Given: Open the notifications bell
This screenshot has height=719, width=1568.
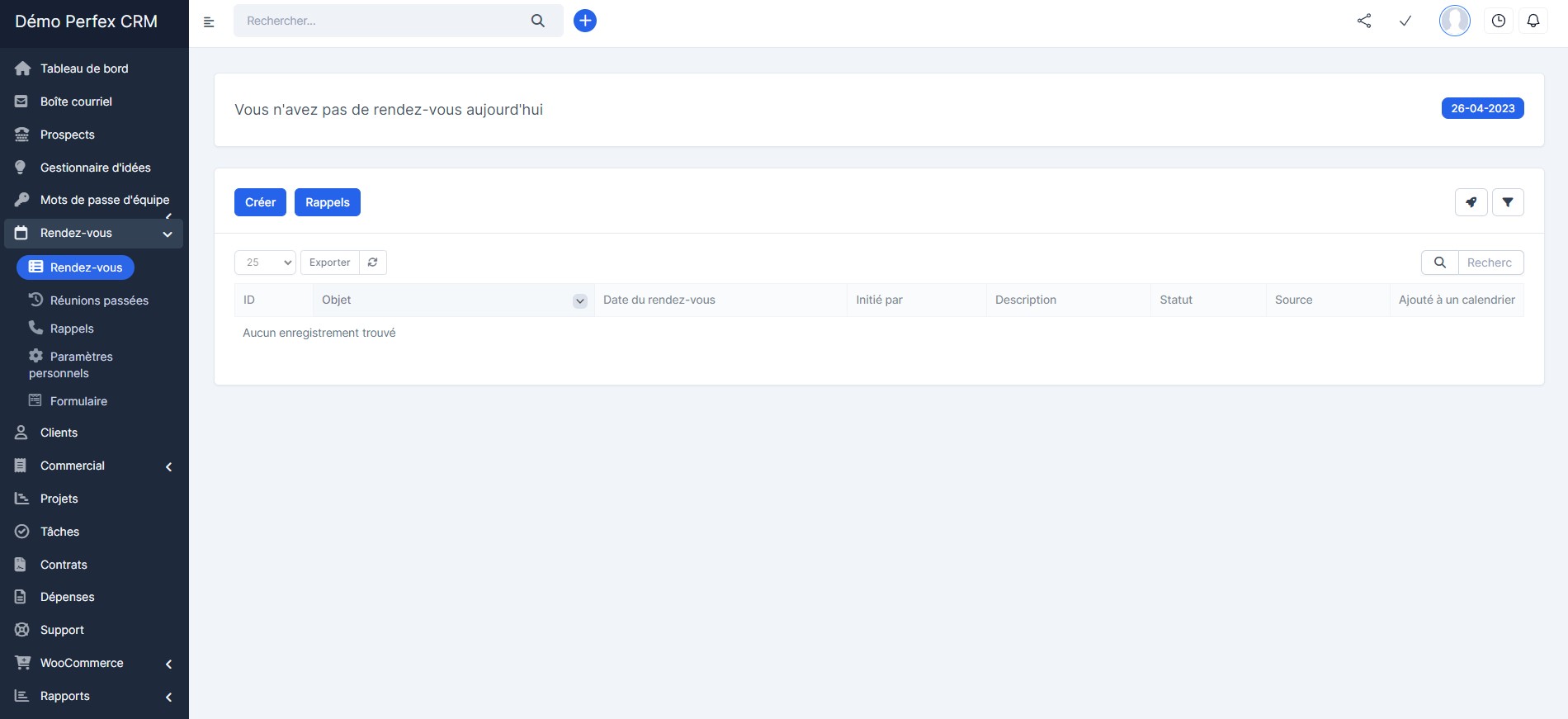Looking at the screenshot, I should 1533,21.
